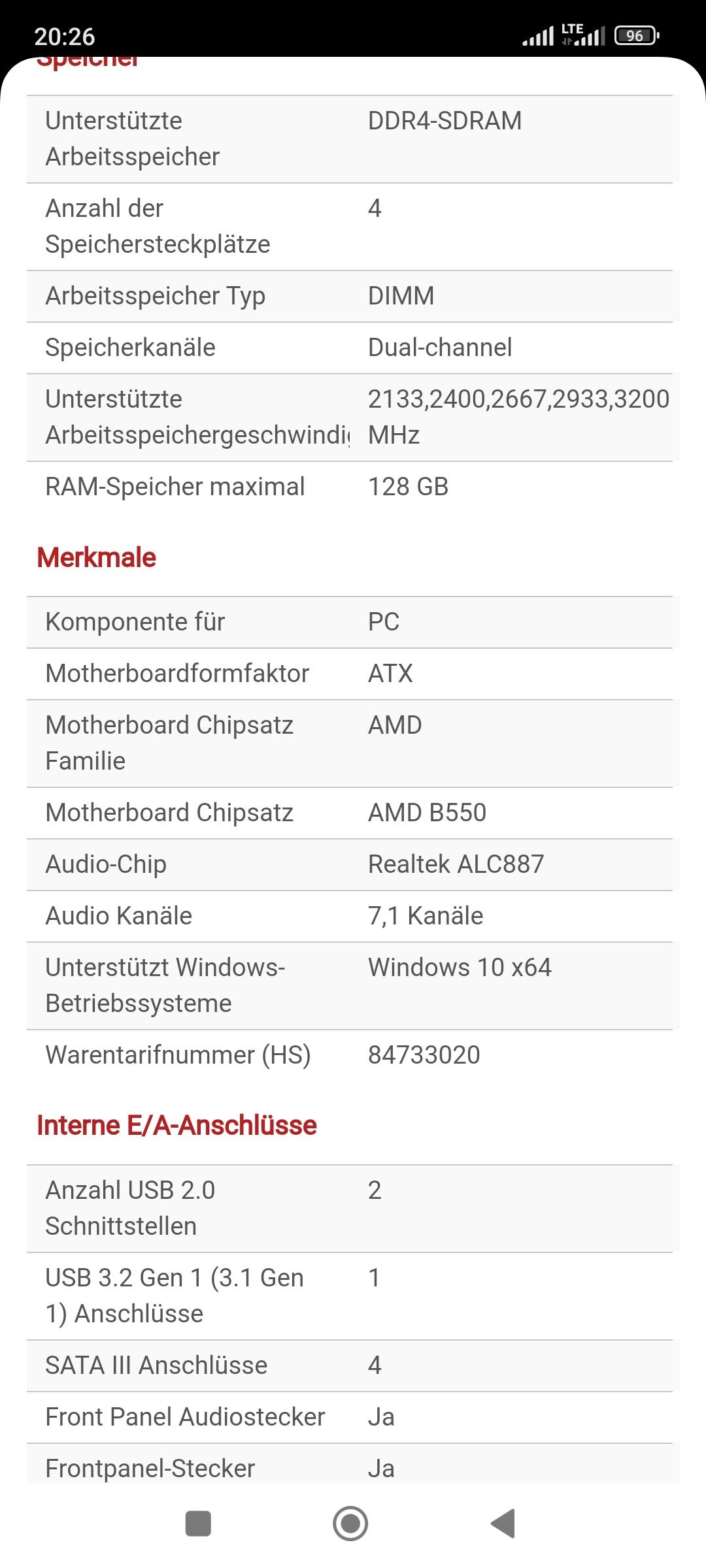Viewport: 706px width, 1568px height.
Task: Tap the 7,1 Kanäle value
Action: [426, 916]
